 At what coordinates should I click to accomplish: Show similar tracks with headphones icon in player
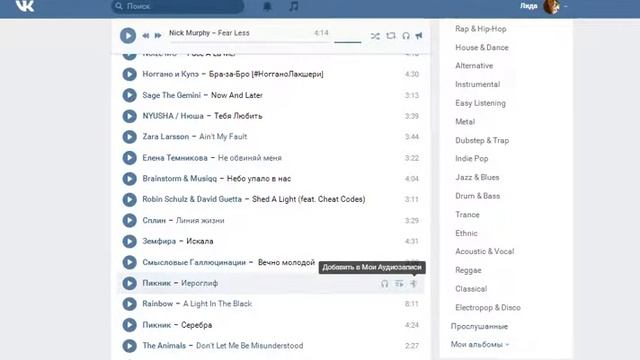[406, 36]
